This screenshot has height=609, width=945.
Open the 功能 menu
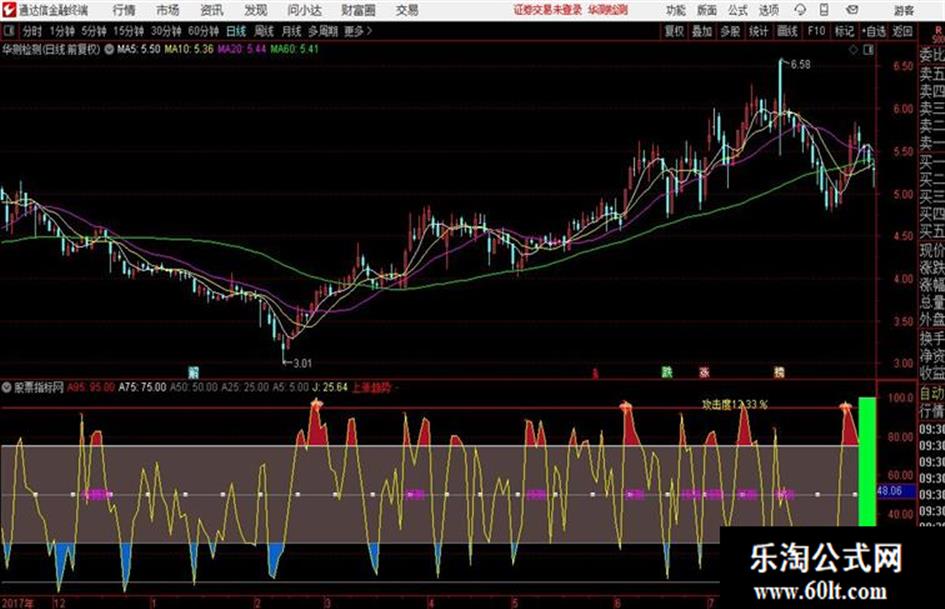[676, 10]
